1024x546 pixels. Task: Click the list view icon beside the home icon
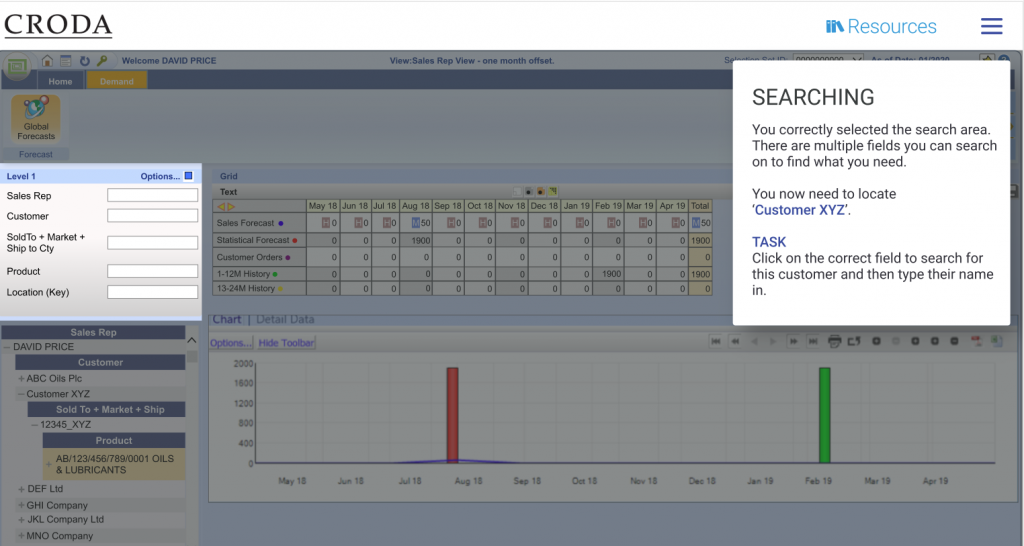(x=65, y=61)
